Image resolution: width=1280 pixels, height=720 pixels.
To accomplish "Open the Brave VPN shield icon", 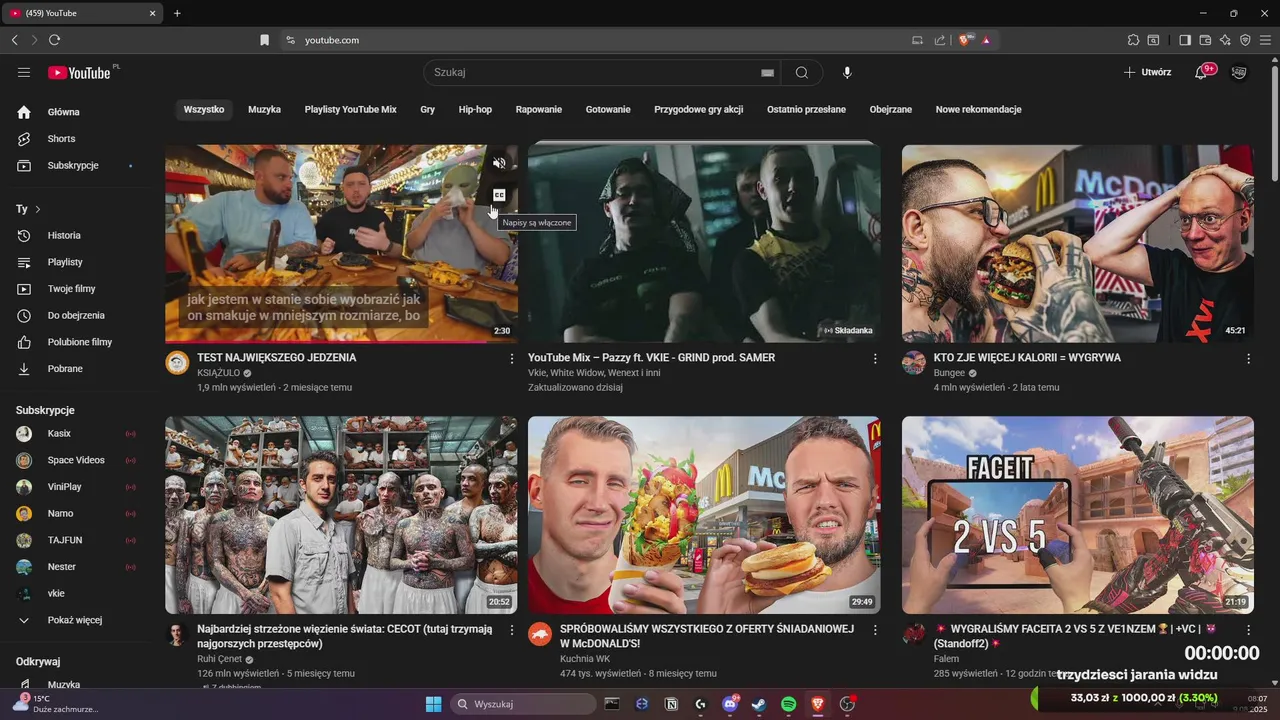I will (x=1245, y=40).
